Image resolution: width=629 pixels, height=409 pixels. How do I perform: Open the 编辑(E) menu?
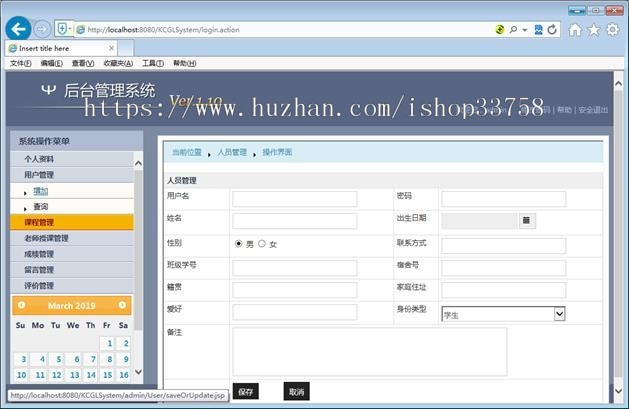pyautogui.click(x=52, y=63)
